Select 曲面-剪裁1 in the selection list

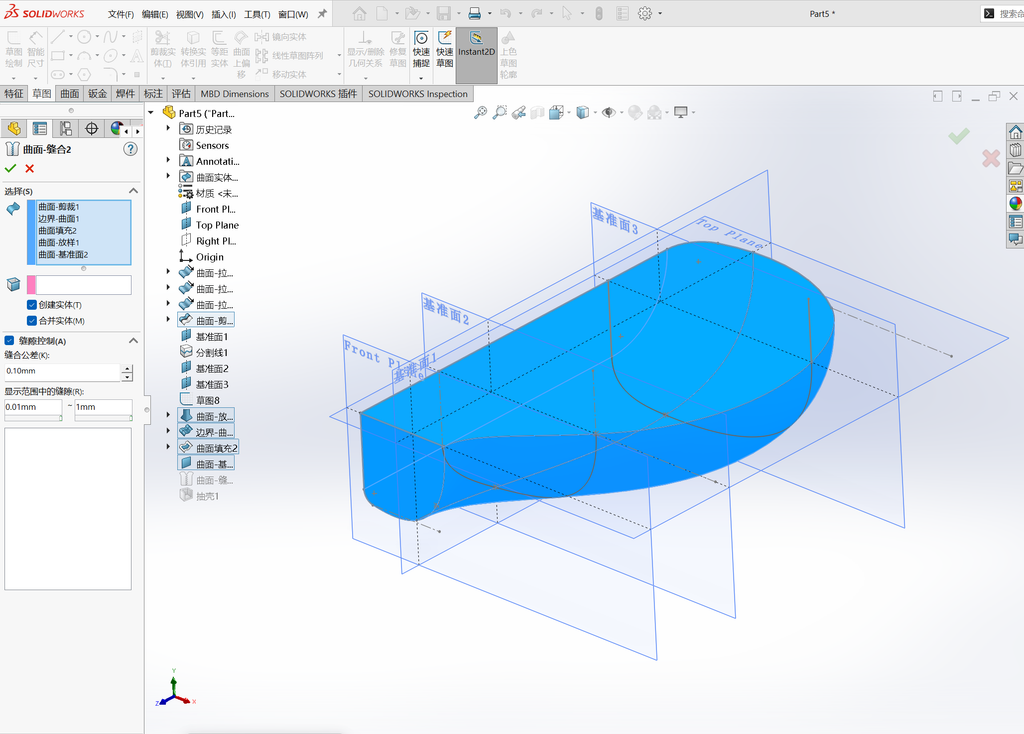click(58, 206)
